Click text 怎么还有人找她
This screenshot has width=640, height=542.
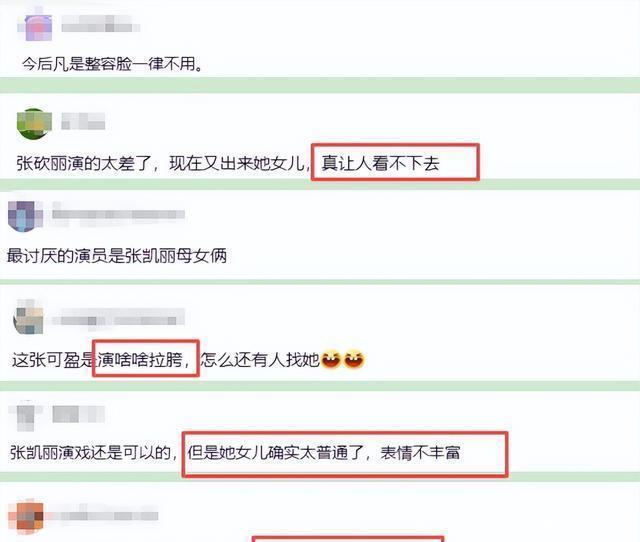pos(260,360)
